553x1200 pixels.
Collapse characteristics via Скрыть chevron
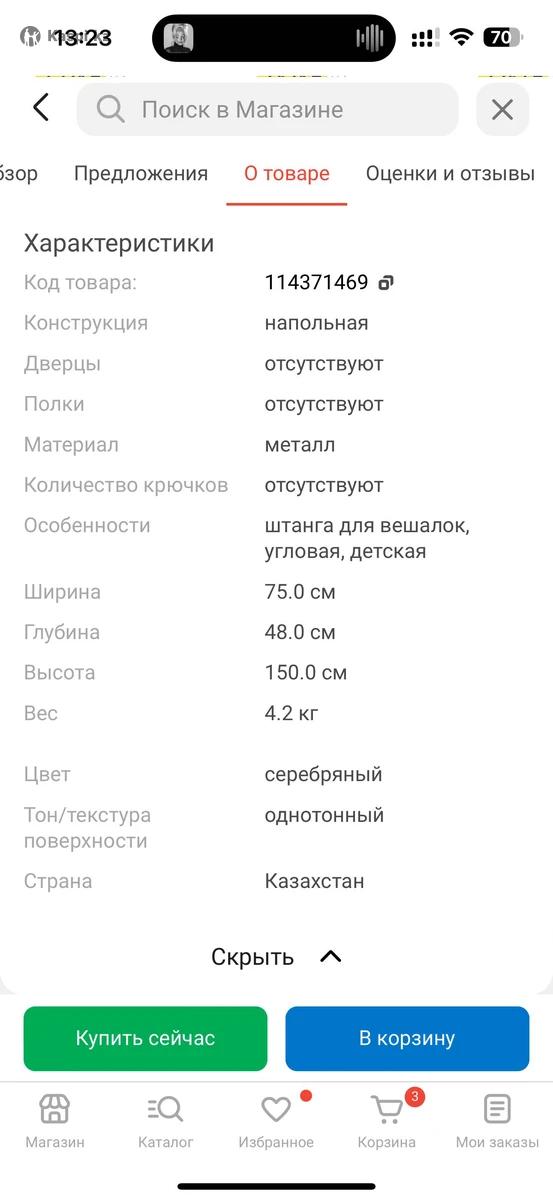(x=330, y=957)
